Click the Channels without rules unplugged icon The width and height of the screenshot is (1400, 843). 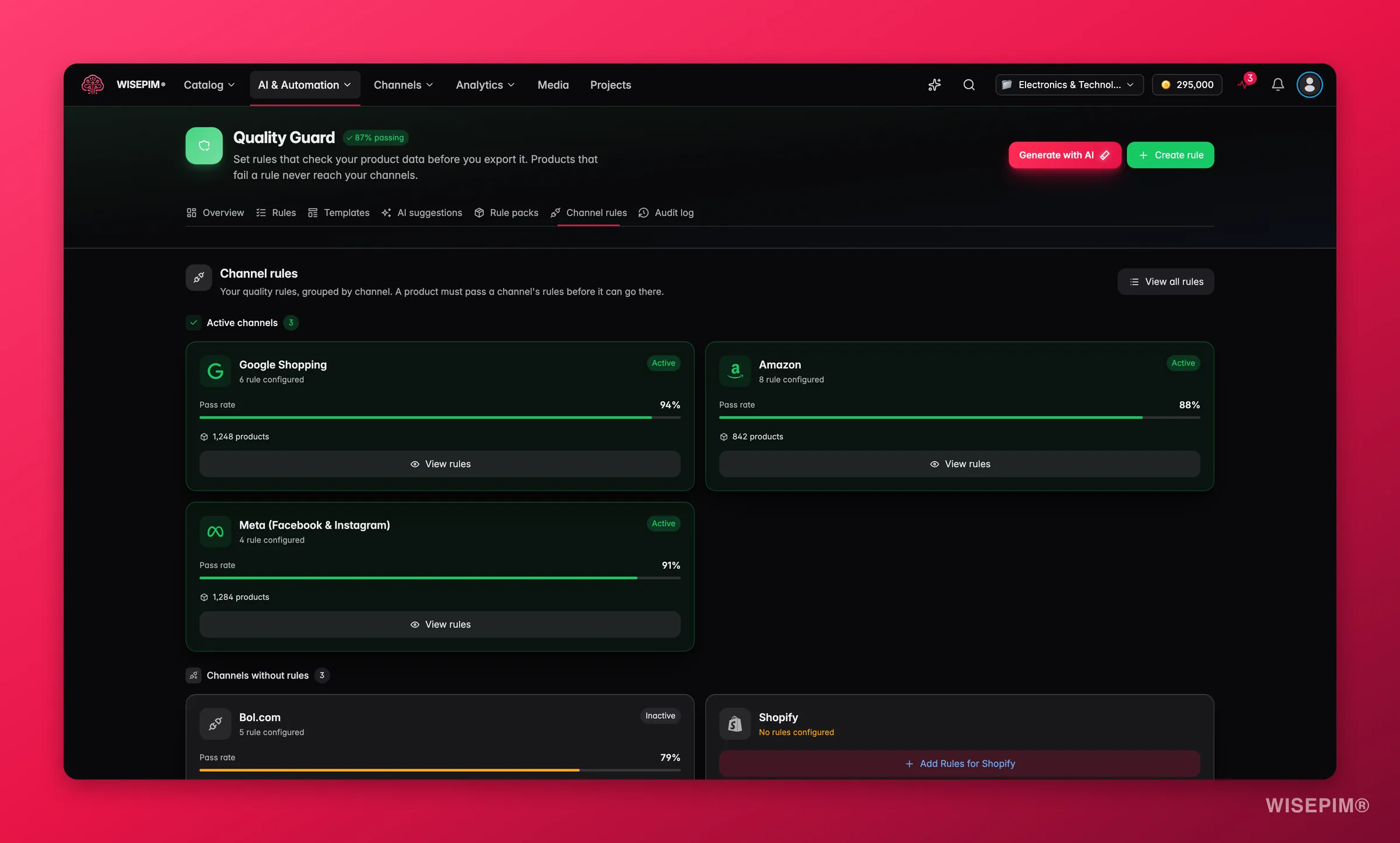pos(194,676)
